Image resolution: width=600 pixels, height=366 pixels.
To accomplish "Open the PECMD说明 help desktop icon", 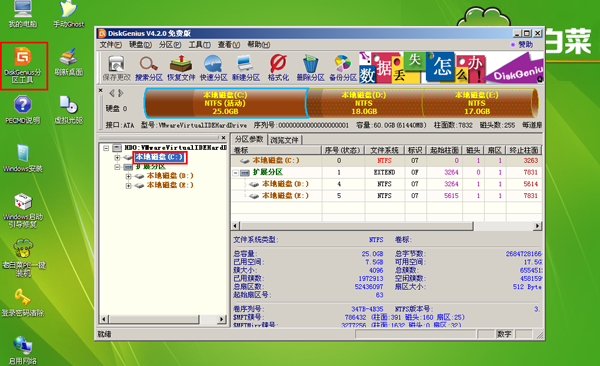I will (x=23, y=110).
